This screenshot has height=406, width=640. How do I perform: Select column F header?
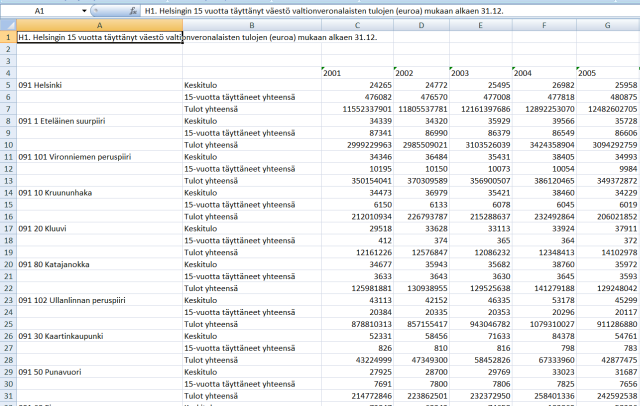click(x=544, y=25)
